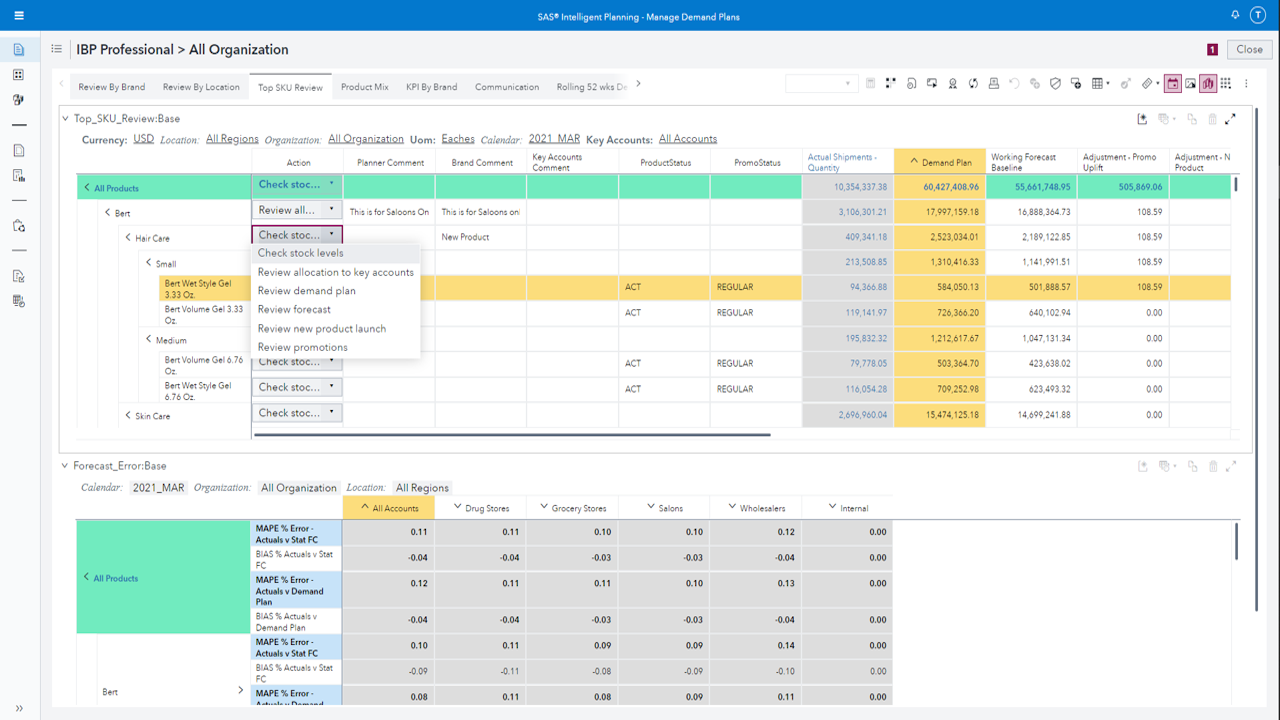This screenshot has height=720, width=1280.
Task: Click the list view icon beside breadcrumb
Action: pos(57,49)
